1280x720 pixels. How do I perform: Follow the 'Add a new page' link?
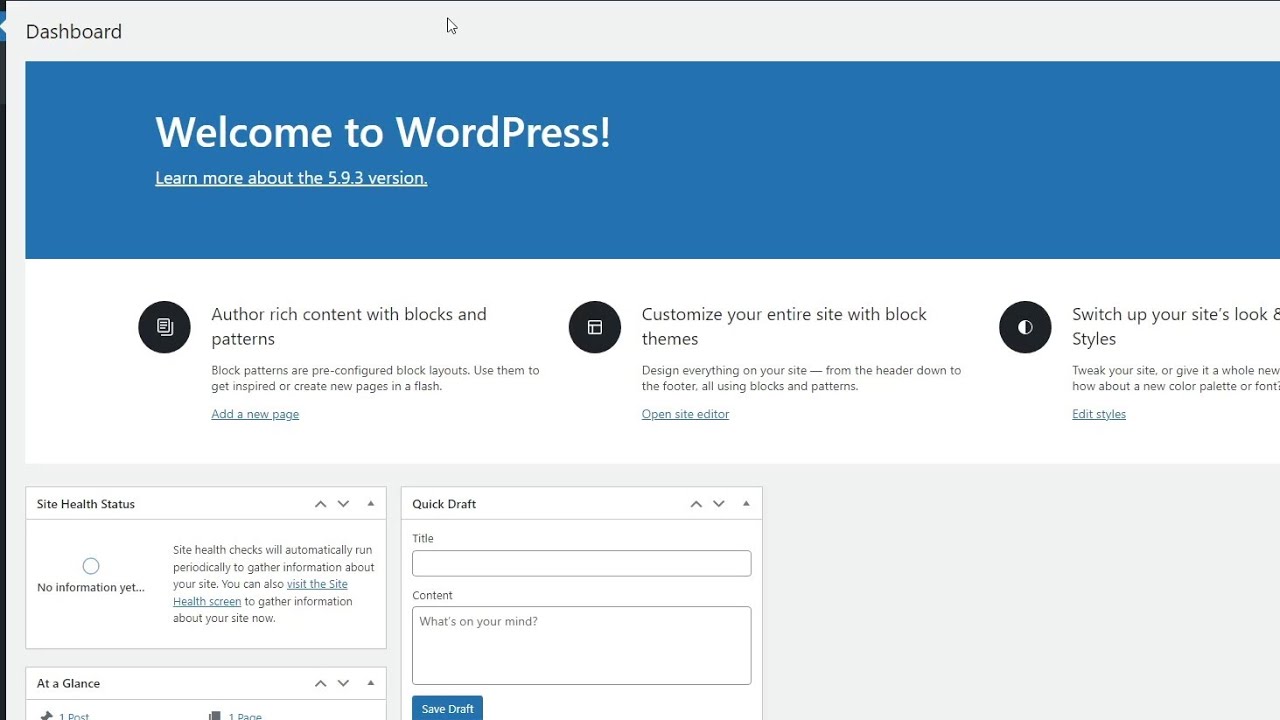255,414
